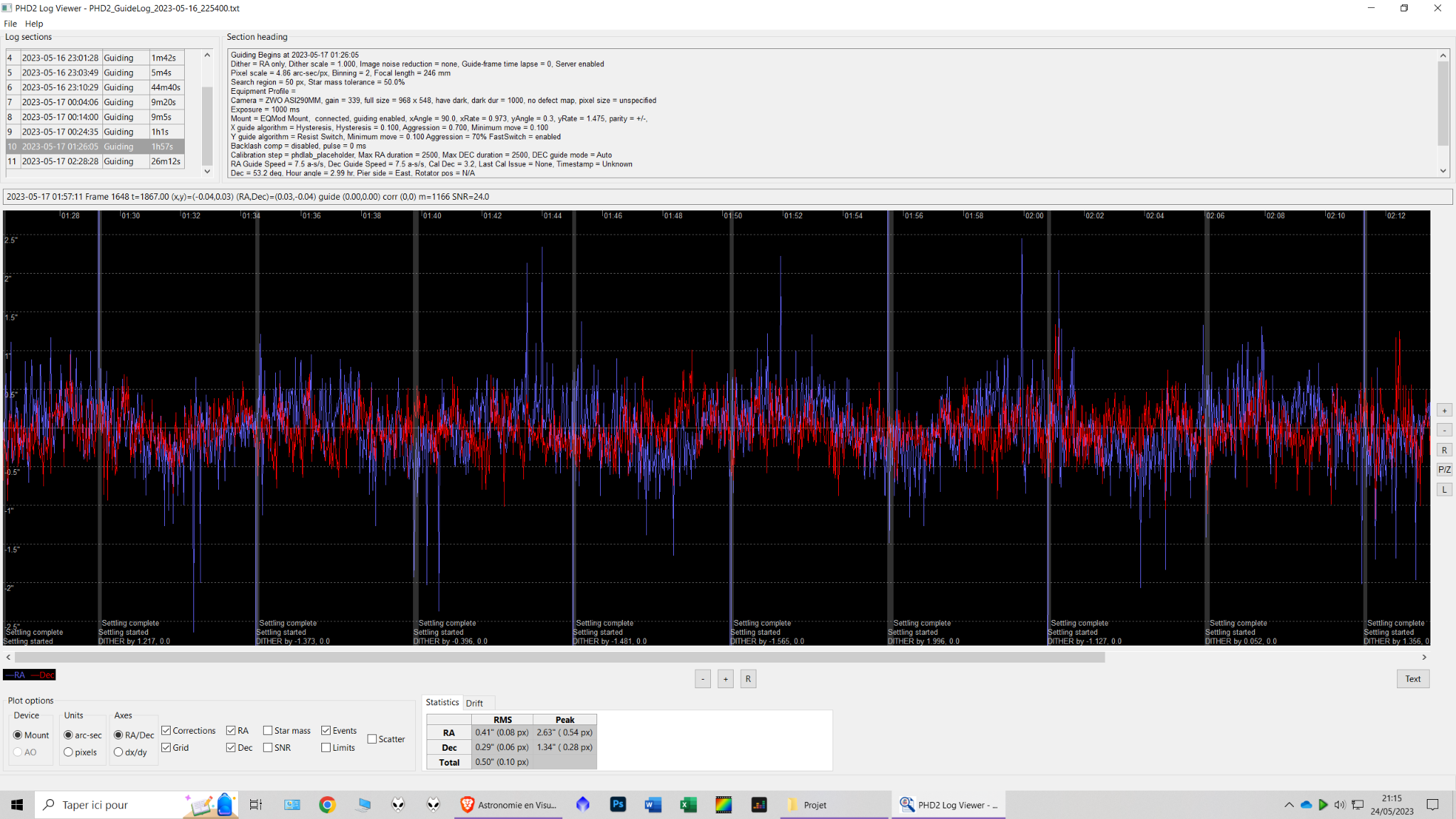Image resolution: width=1456 pixels, height=819 pixels.
Task: Click the graph horizontal scrollbar thumb
Action: pyautogui.click(x=560, y=658)
